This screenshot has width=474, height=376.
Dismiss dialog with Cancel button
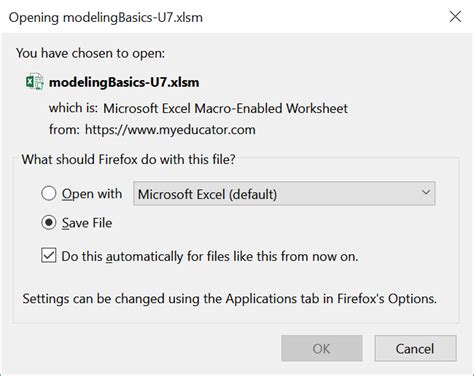pos(415,349)
